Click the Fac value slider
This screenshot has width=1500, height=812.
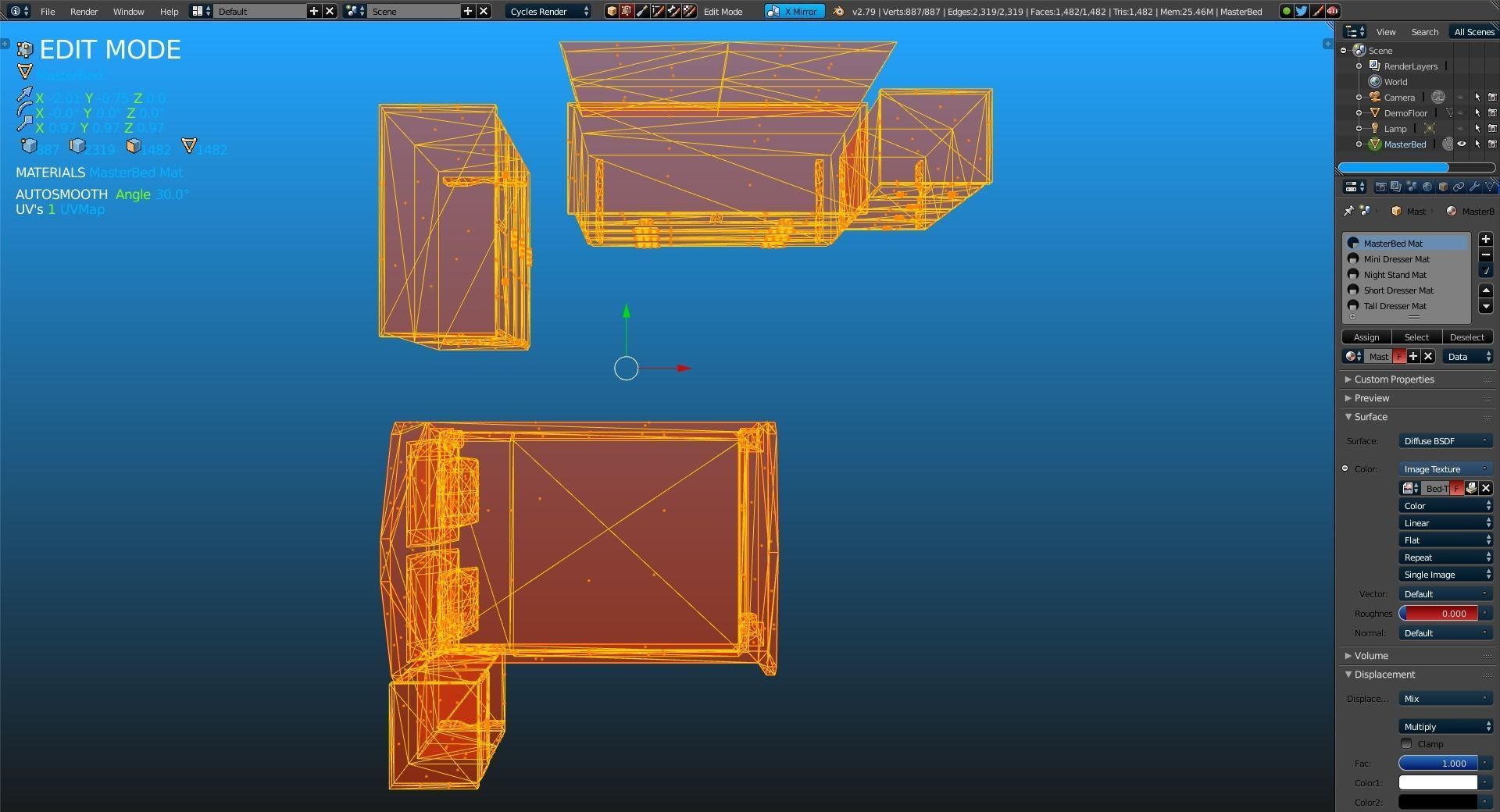(1438, 763)
